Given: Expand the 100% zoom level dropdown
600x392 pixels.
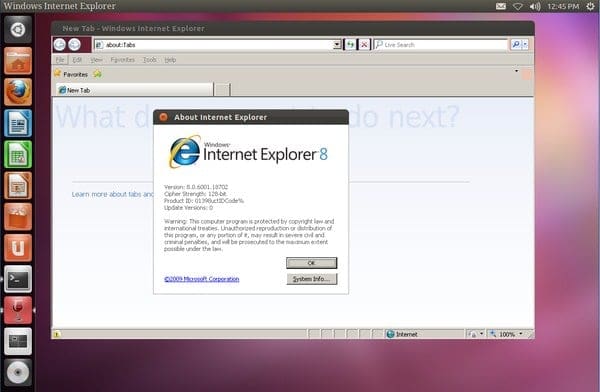Looking at the screenshot, I should (521, 334).
